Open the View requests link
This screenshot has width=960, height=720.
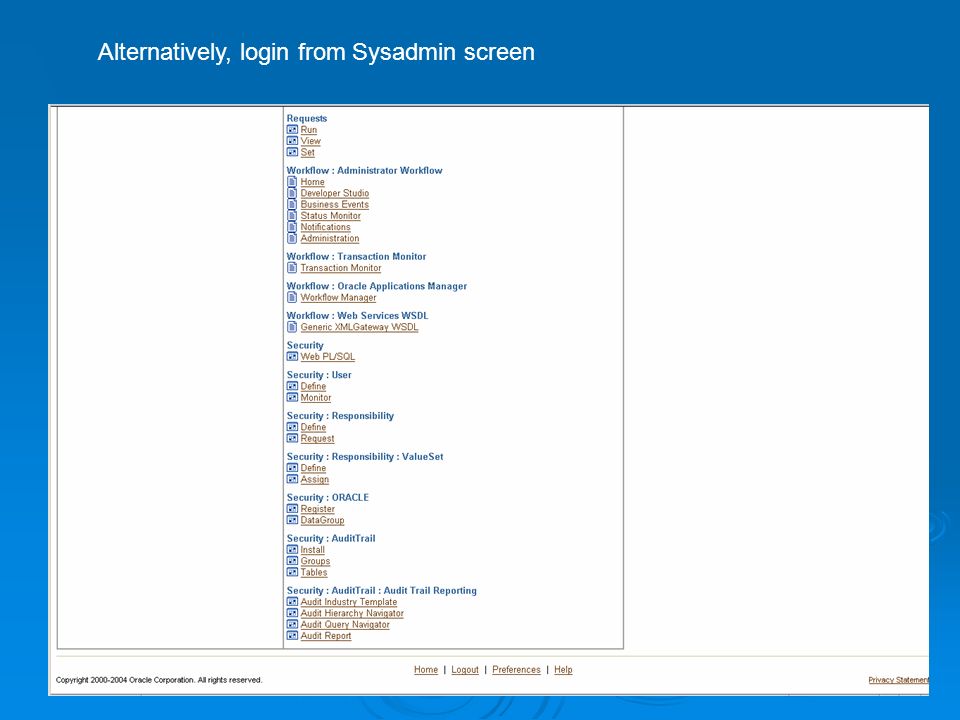(310, 141)
